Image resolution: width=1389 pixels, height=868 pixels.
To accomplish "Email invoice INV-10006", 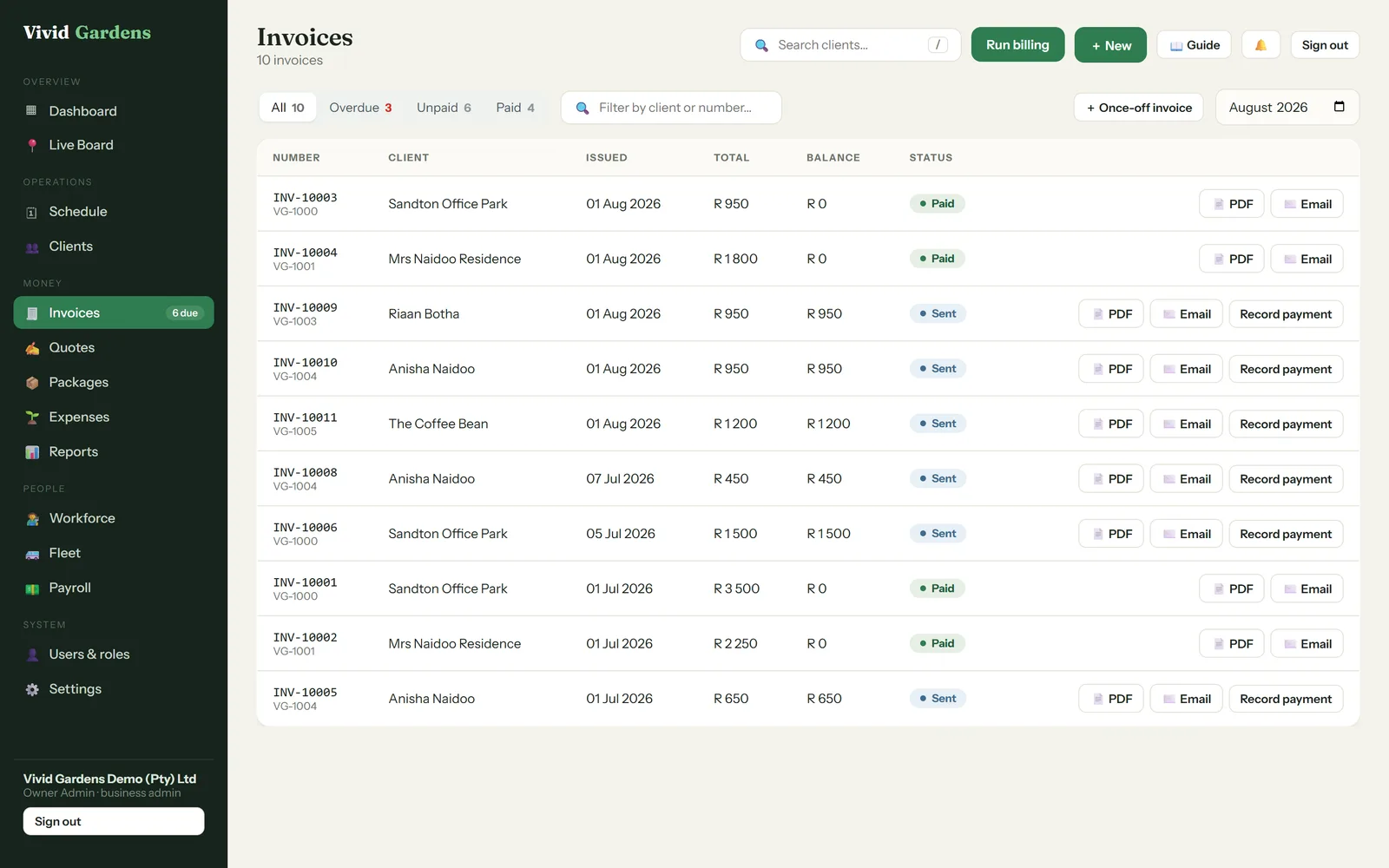I will (x=1186, y=534).
